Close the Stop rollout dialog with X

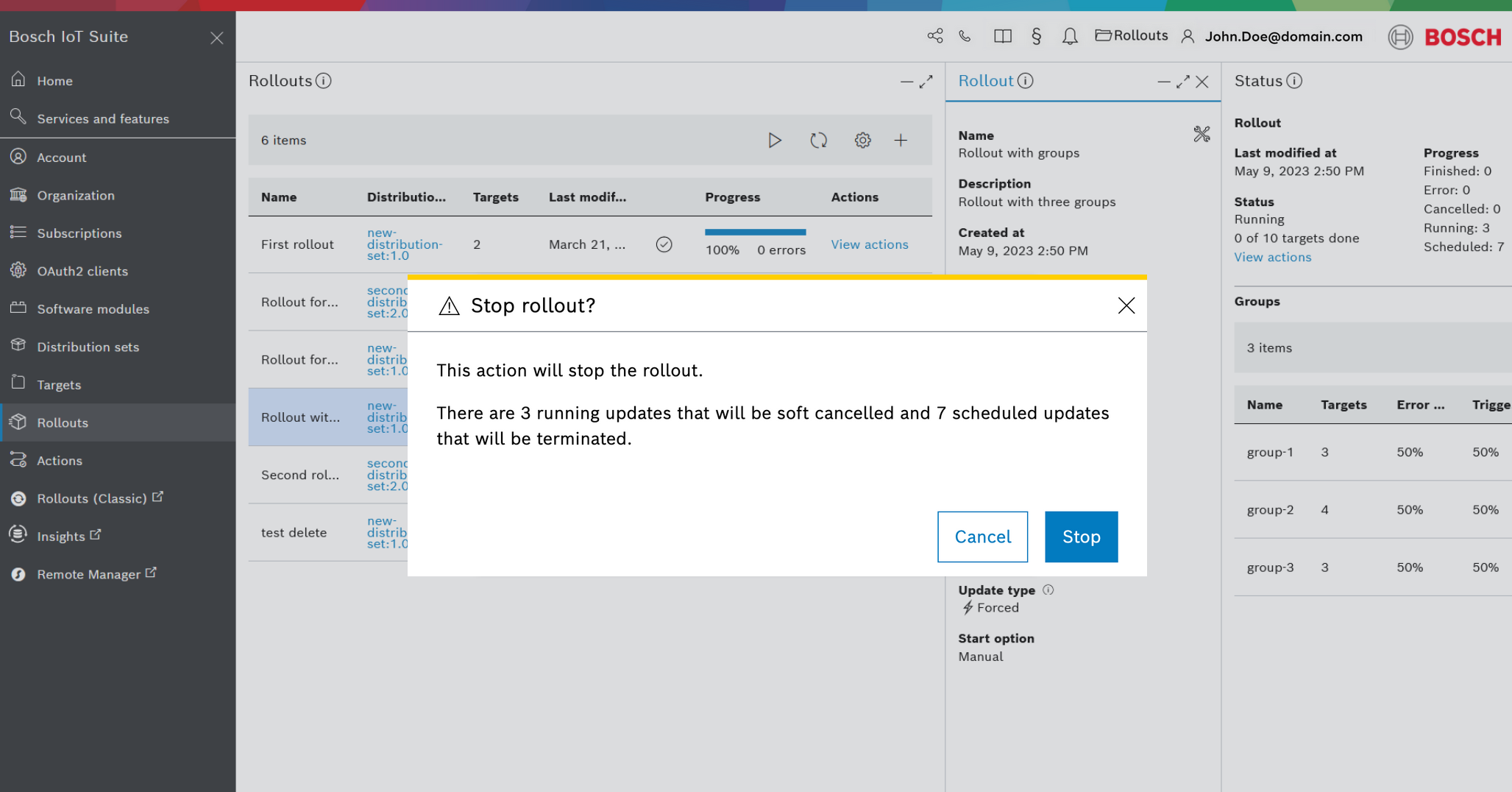pyautogui.click(x=1126, y=305)
